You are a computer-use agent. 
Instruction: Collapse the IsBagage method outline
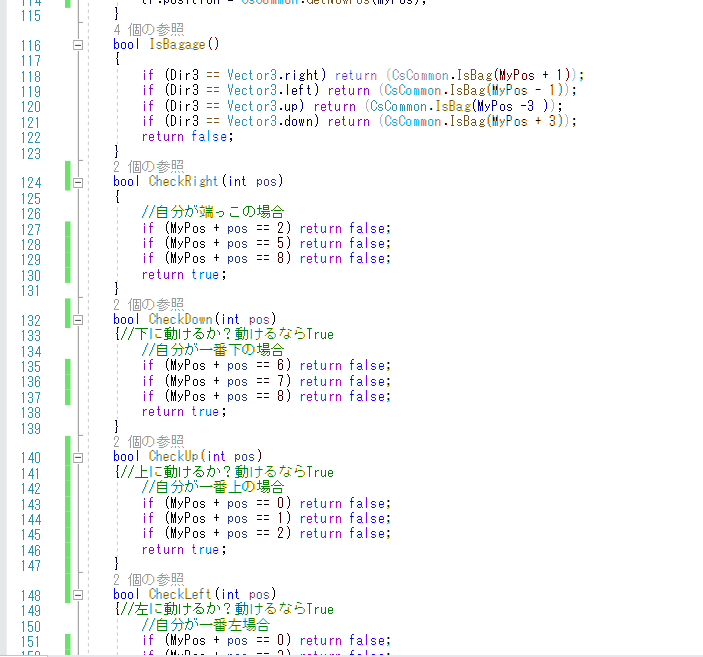tap(78, 45)
